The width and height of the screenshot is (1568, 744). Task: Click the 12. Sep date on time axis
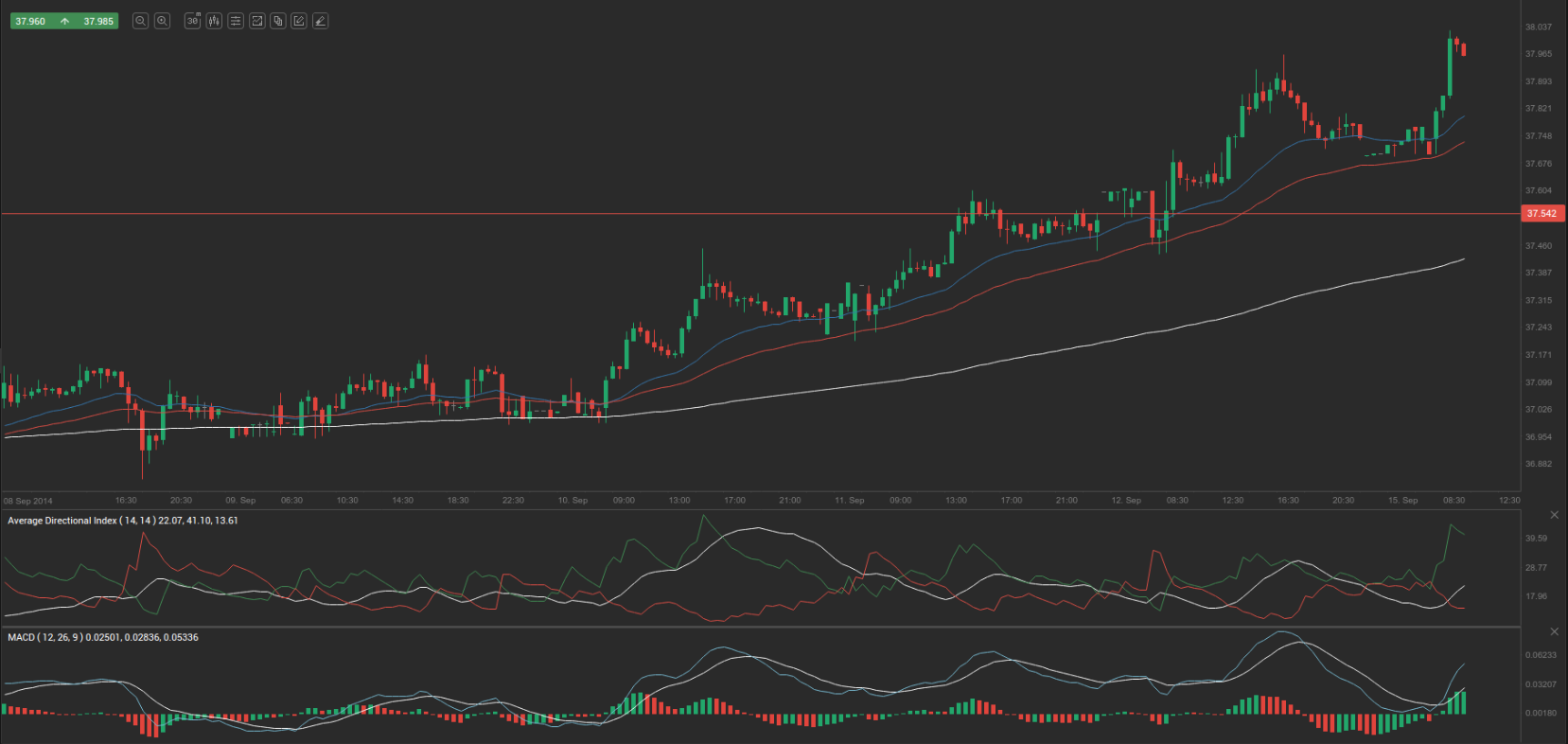pyautogui.click(x=1126, y=500)
